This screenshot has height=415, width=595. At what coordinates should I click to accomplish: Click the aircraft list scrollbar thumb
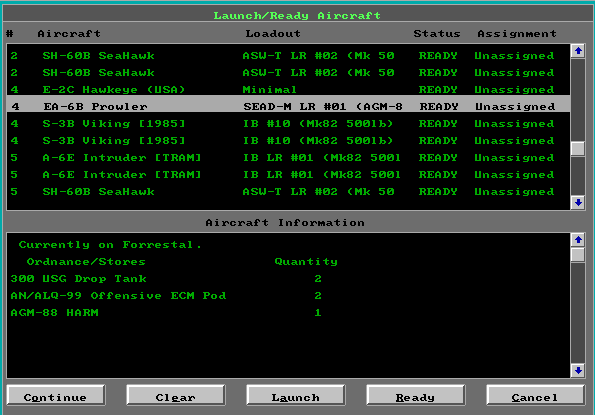(x=578, y=149)
